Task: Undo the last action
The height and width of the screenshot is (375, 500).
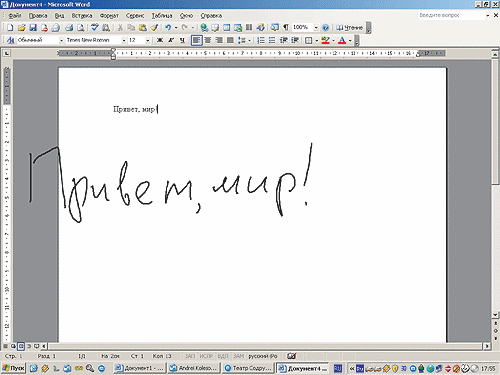Action: click(168, 28)
